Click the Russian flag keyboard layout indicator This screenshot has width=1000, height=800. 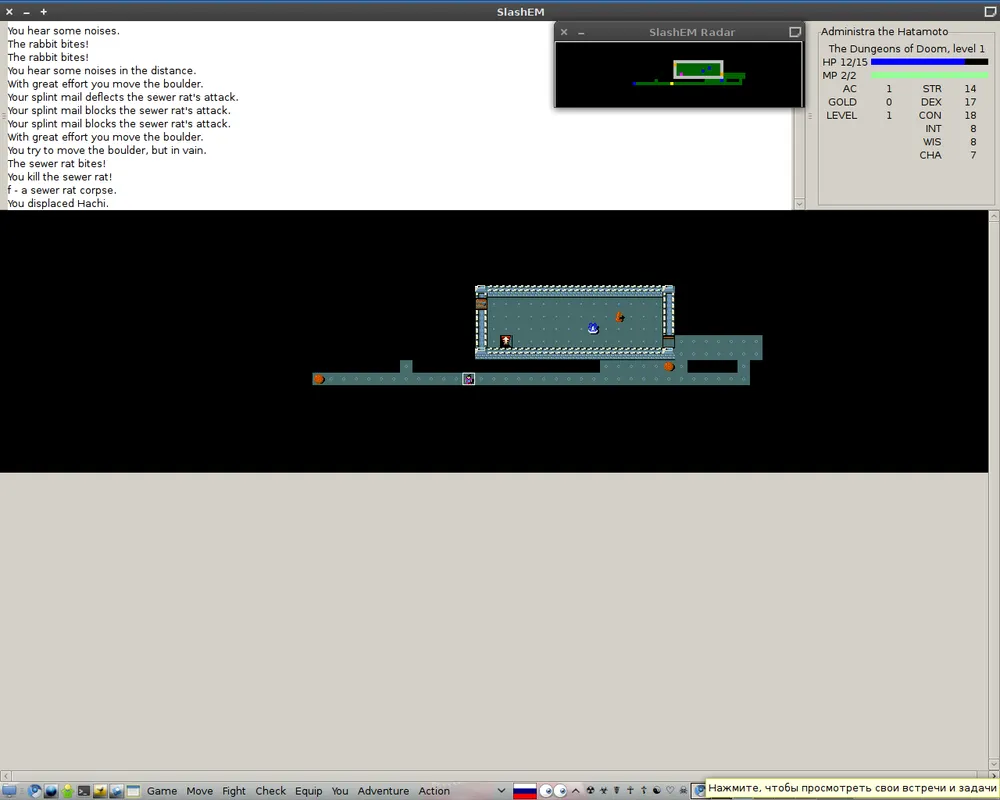(x=524, y=791)
